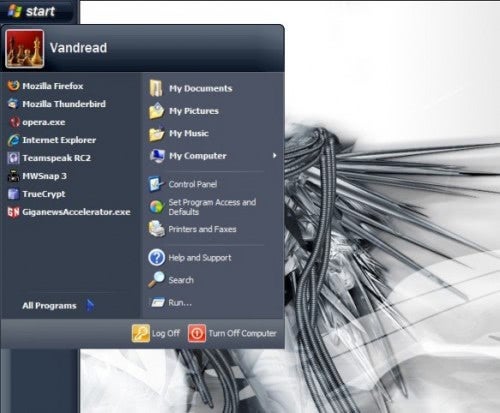Click the Log Off text

(166, 333)
